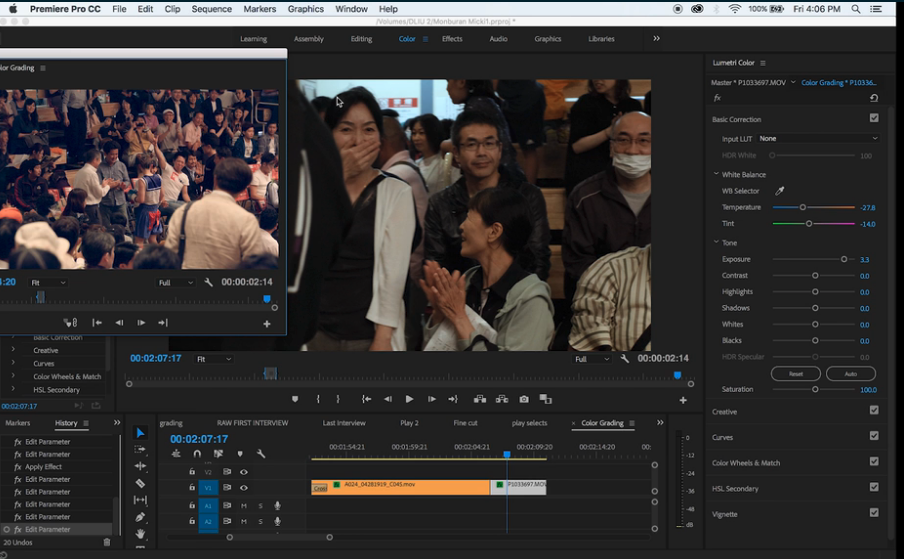Open History panel menu
904x559 pixels.
coord(86,423)
